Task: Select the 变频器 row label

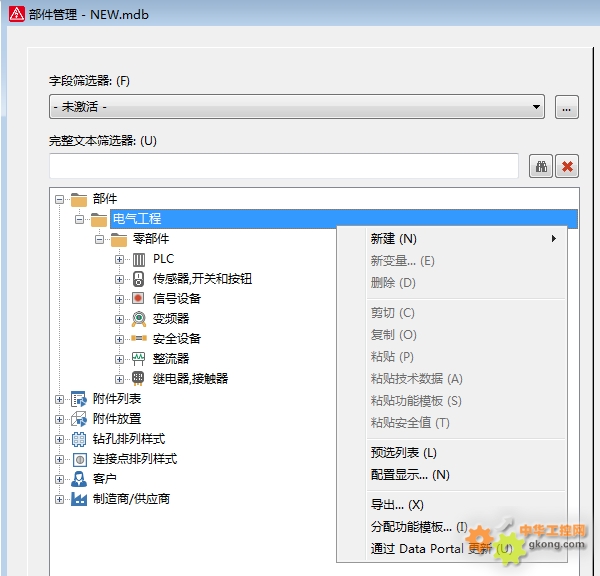Action: [171, 319]
